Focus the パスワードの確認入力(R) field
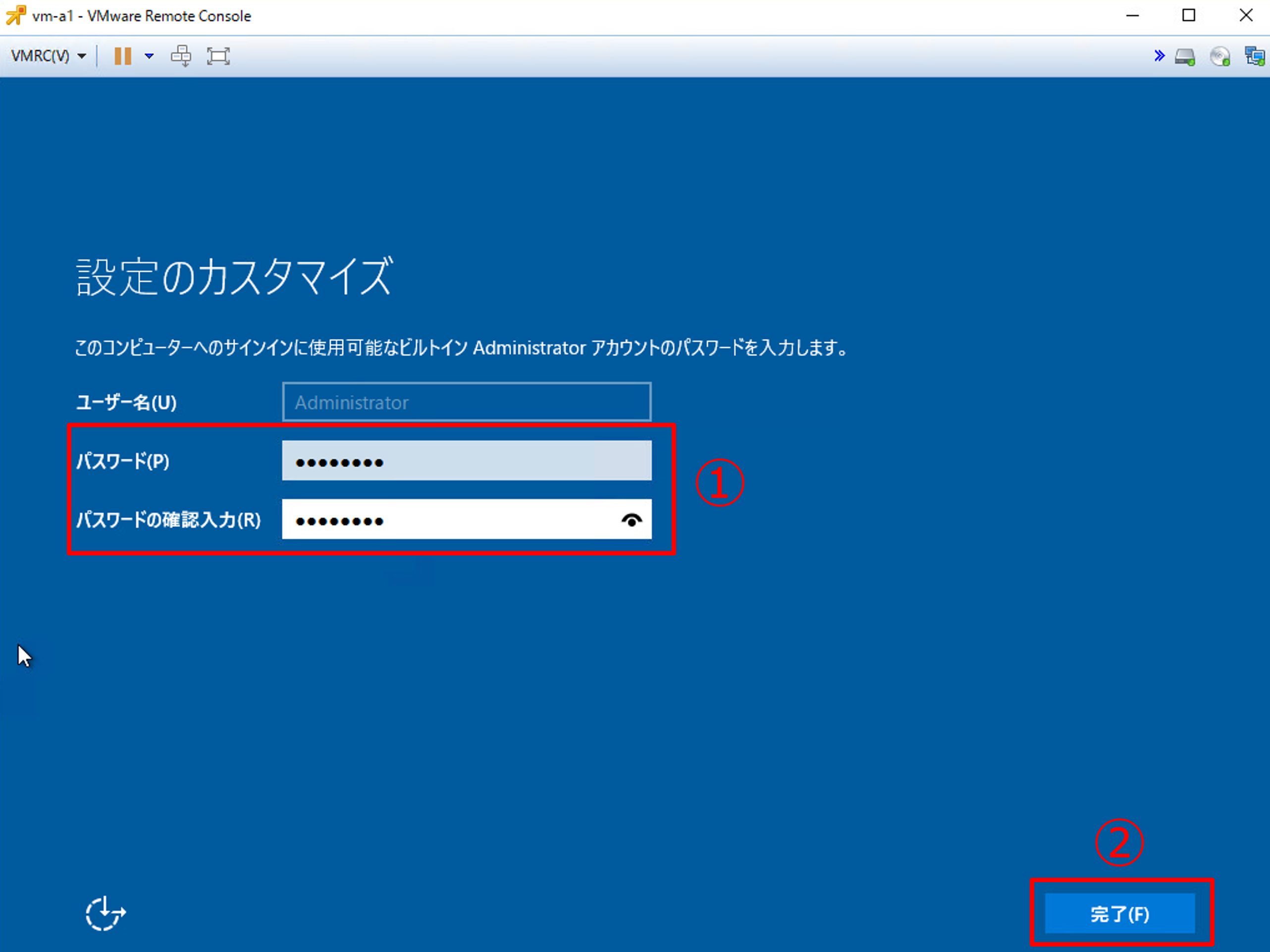This screenshot has height=952, width=1270. 467,519
